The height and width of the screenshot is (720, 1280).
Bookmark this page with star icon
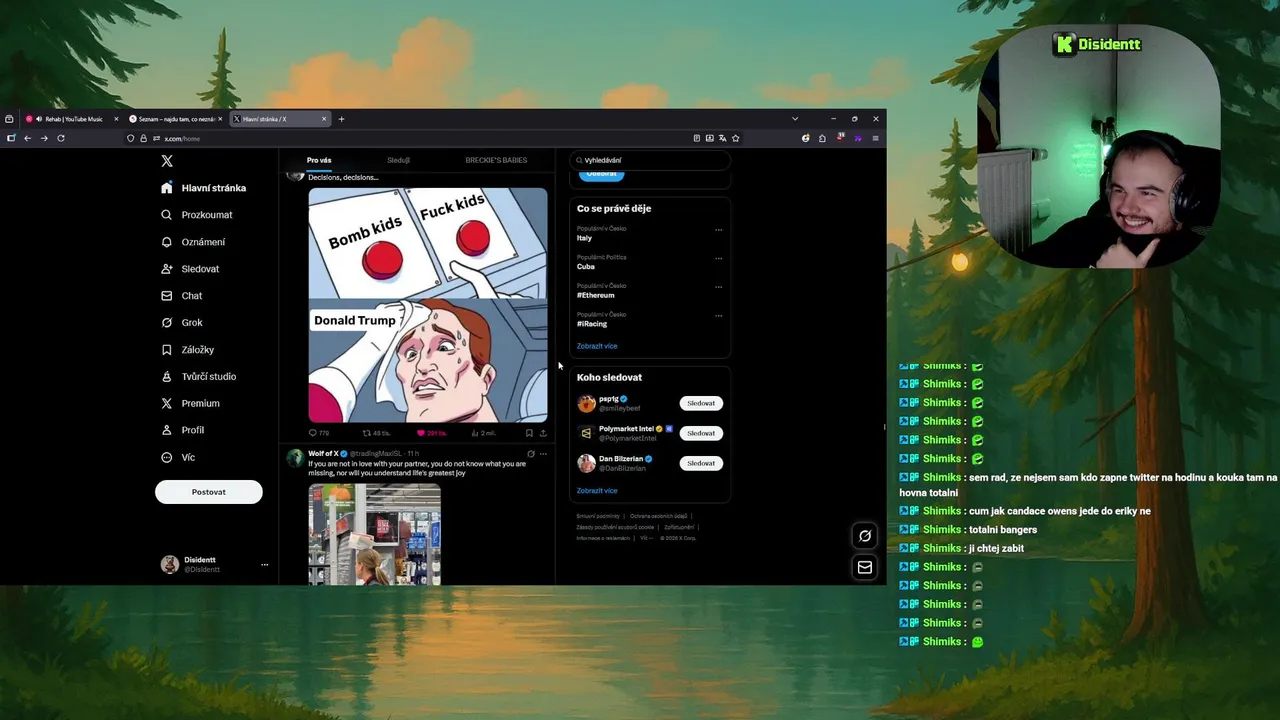(x=736, y=138)
